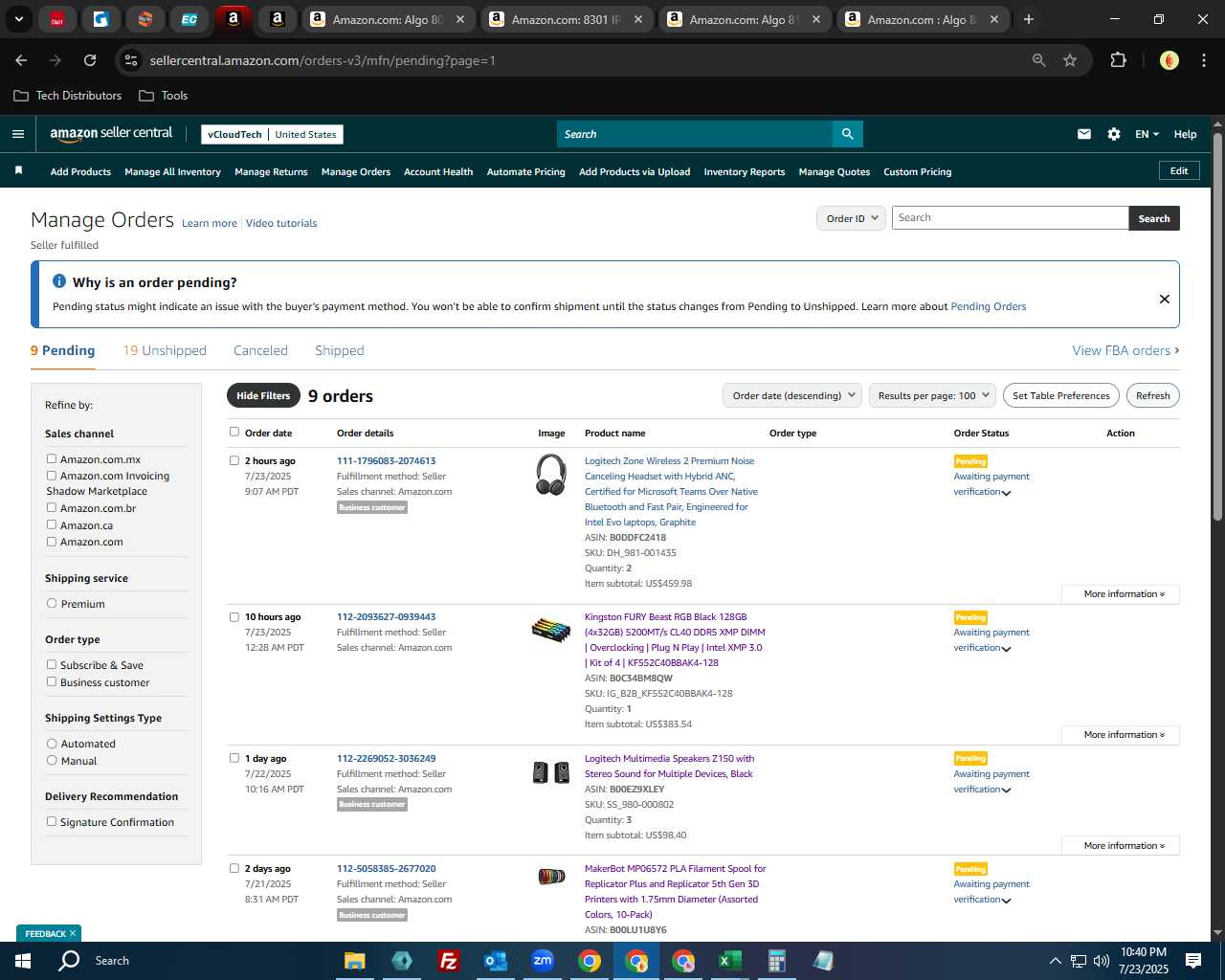Open Zoom from the taskbar
Image resolution: width=1225 pixels, height=980 pixels.
click(543, 961)
